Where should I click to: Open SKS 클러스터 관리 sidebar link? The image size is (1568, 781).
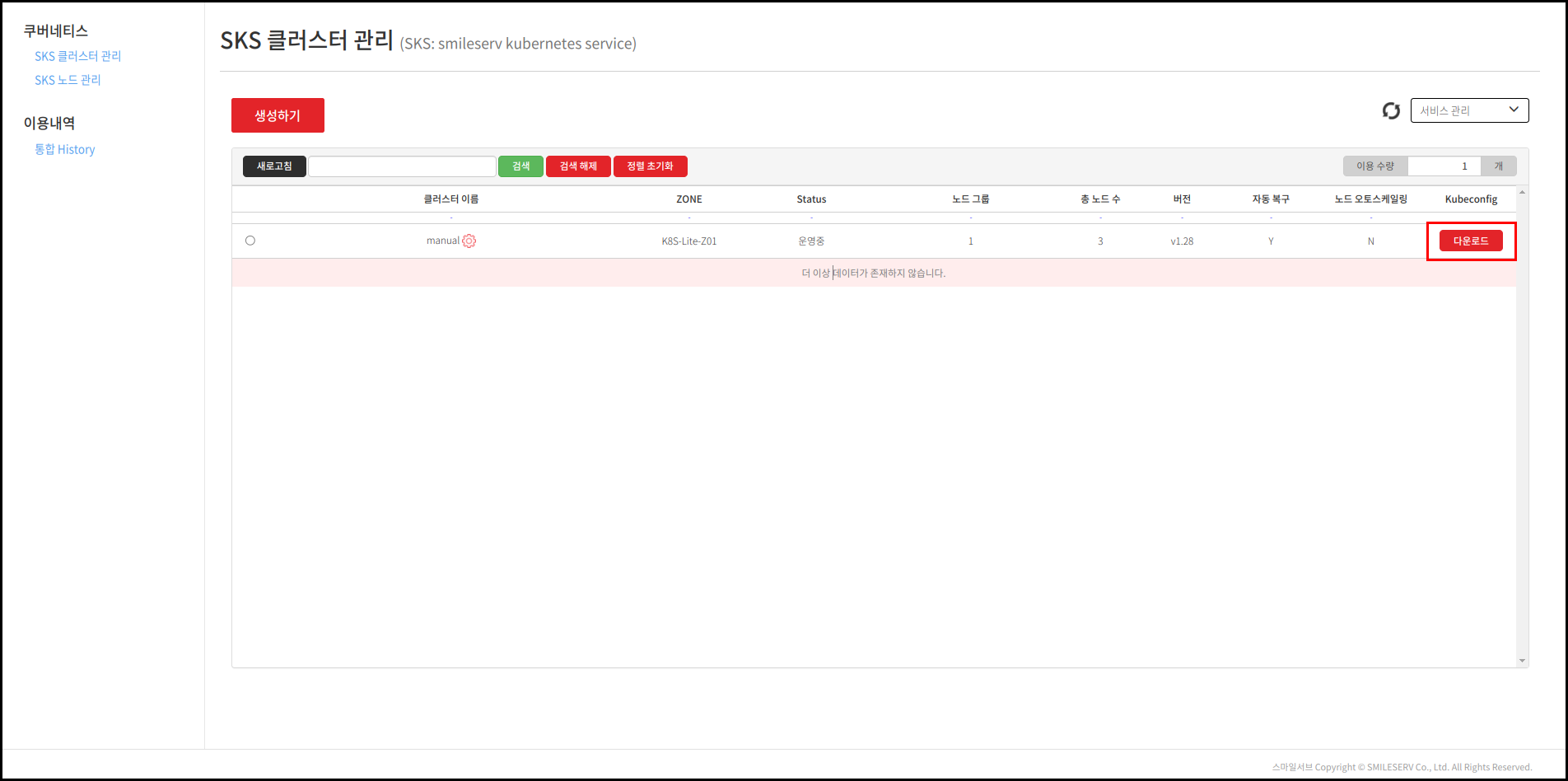pyautogui.click(x=77, y=56)
